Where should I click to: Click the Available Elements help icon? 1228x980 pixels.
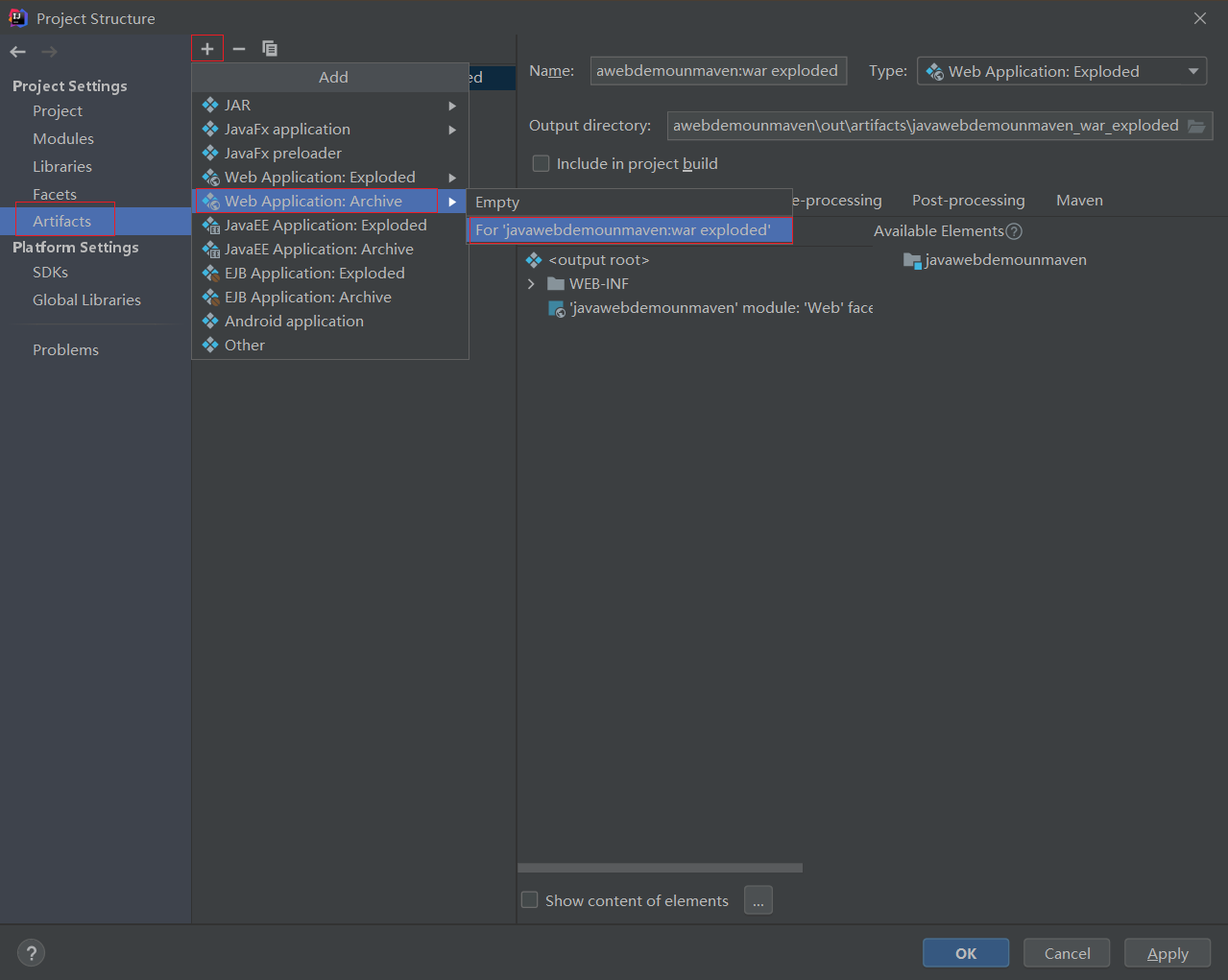click(x=1014, y=231)
